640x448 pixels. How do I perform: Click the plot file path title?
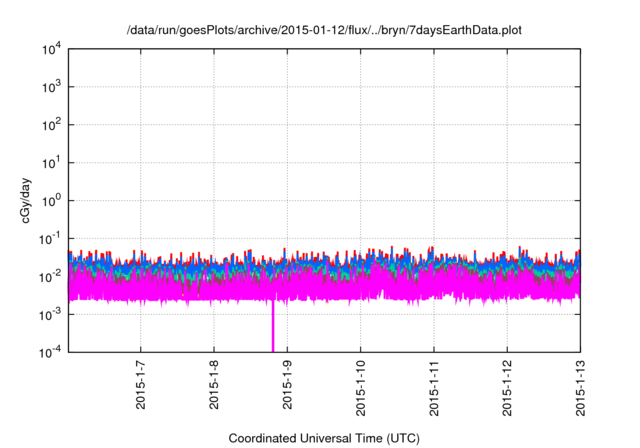pos(324,30)
